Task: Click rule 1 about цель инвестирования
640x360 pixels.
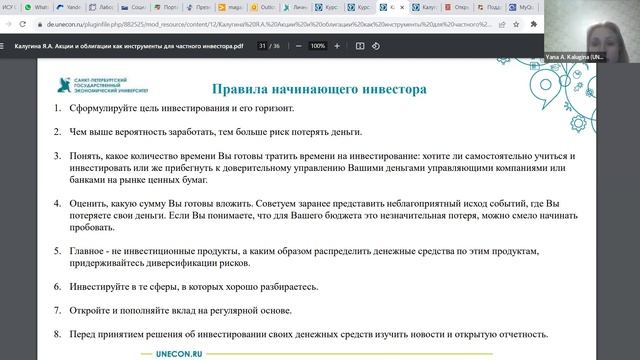Action: [182, 108]
